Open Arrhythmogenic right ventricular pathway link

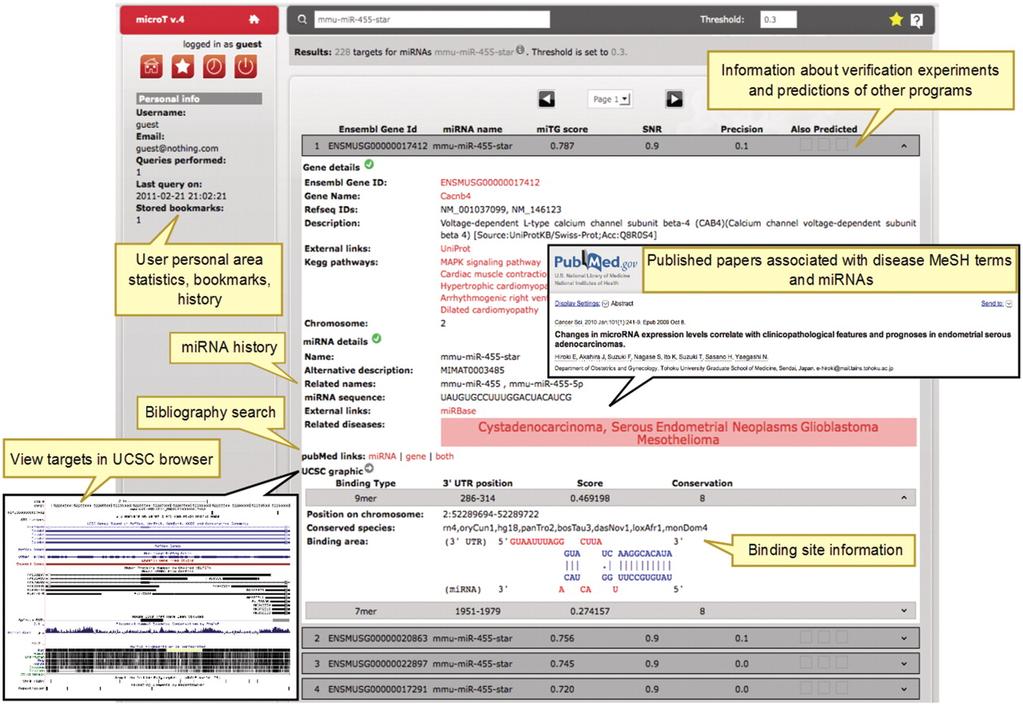pos(494,298)
